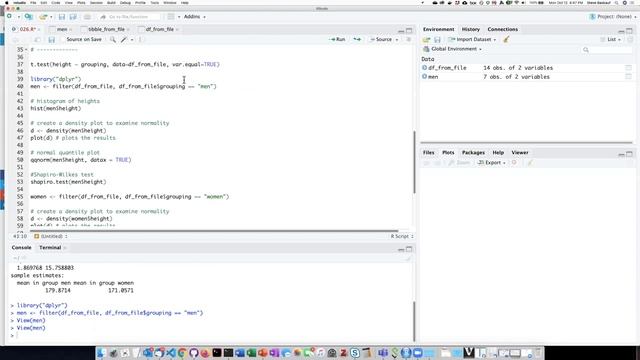This screenshot has height=360, width=640.
Task: Click the New File icon in main toolbar
Action: (x=9, y=16)
